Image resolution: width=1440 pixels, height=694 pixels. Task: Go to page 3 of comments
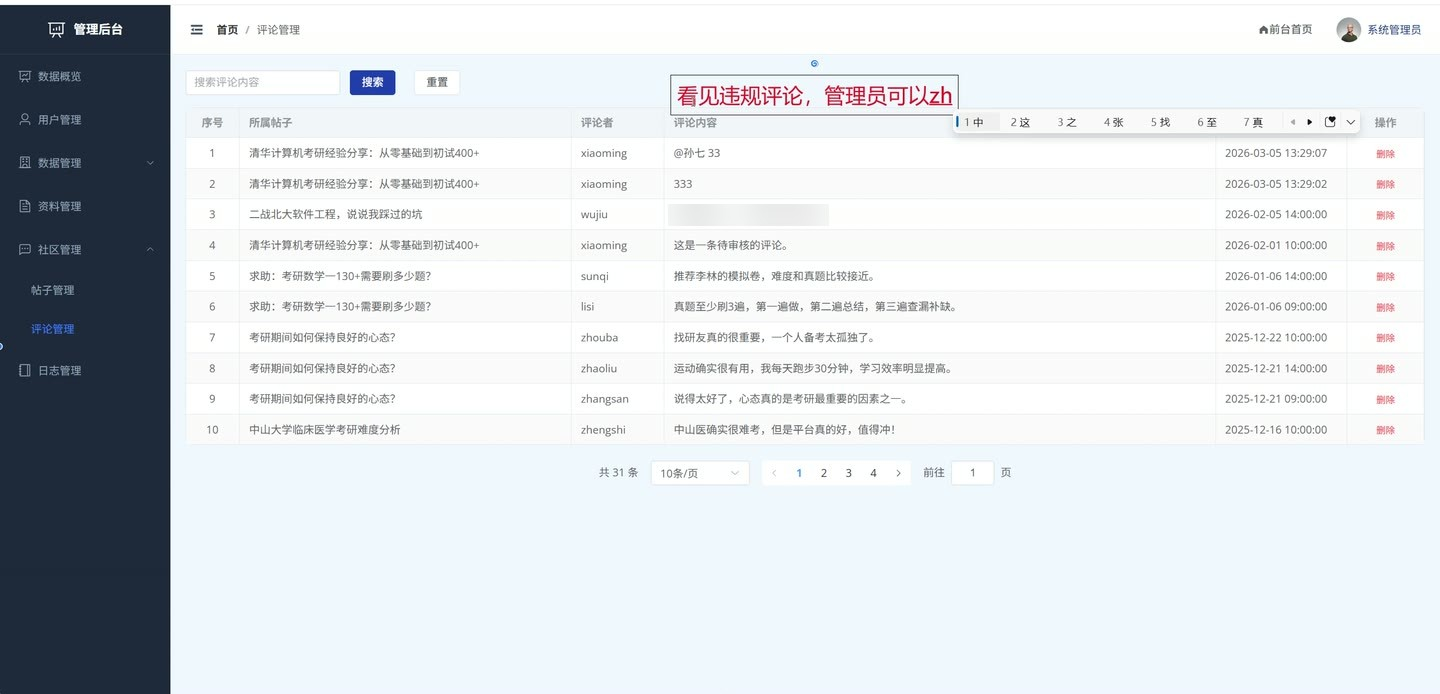coord(849,473)
